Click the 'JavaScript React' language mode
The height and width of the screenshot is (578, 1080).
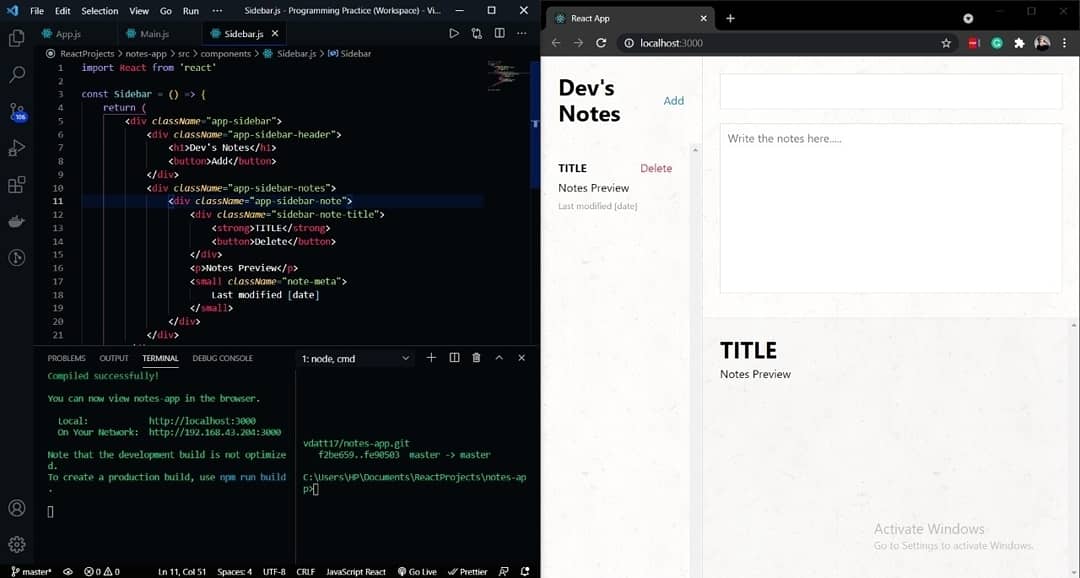pos(355,572)
